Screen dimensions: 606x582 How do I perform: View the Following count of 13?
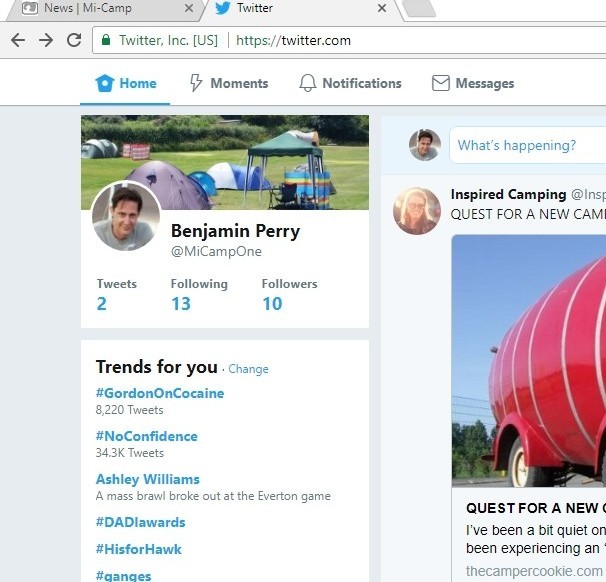point(181,303)
